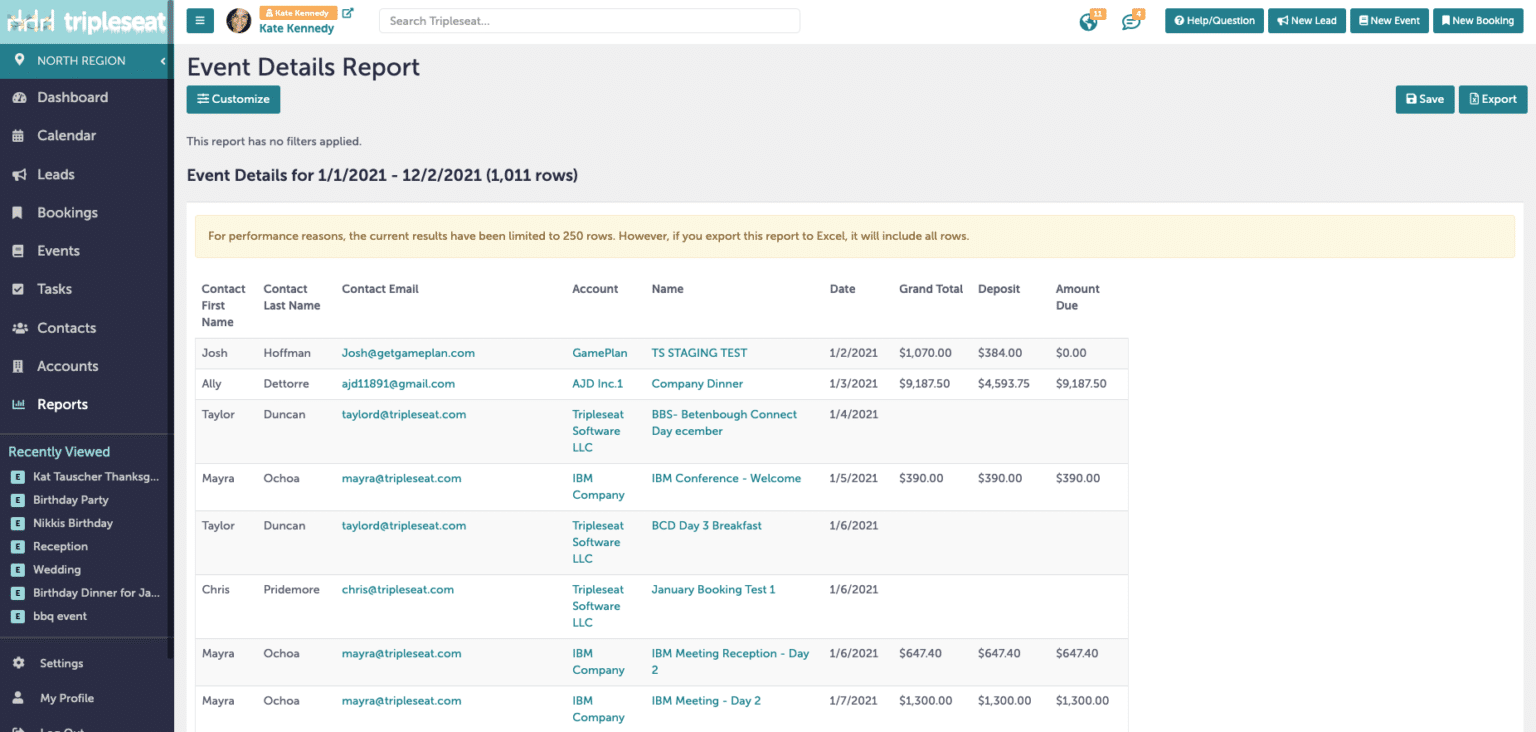The image size is (1536, 732).
Task: Select Reports in the sidebar
Action: (62, 405)
